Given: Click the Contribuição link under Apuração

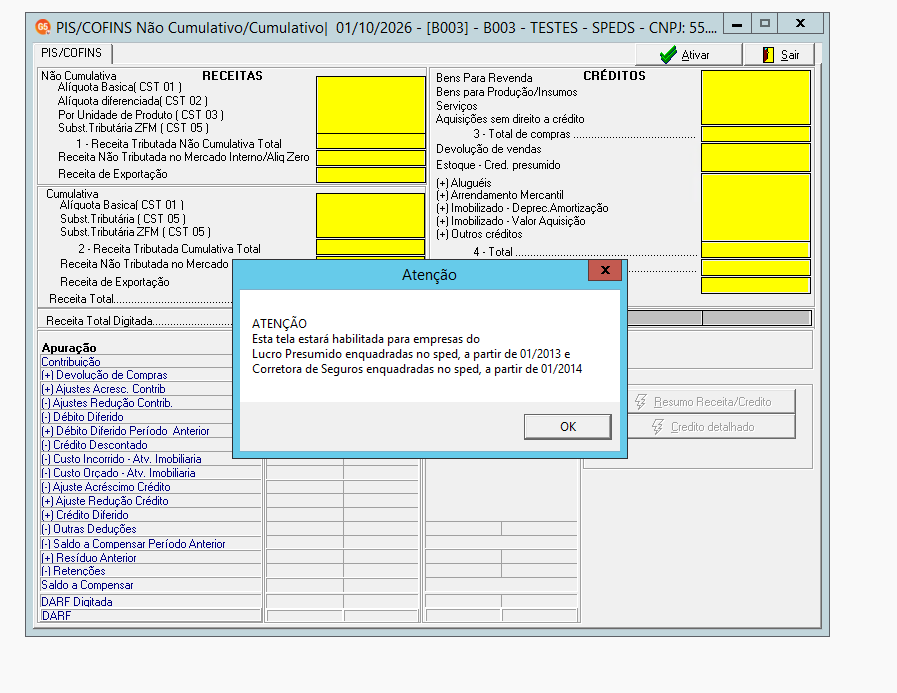Looking at the screenshot, I should [71, 362].
